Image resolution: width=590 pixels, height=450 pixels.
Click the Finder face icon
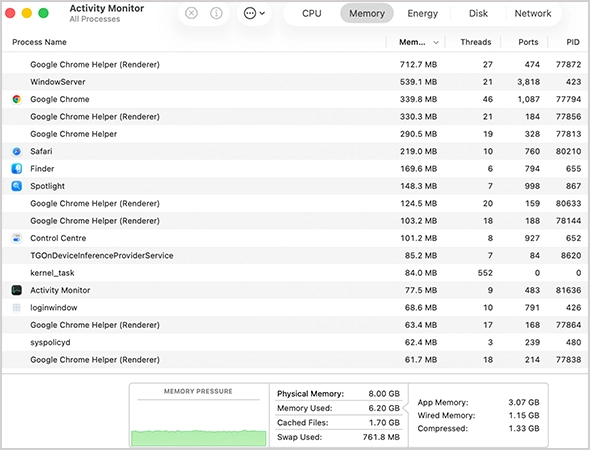click(17, 169)
